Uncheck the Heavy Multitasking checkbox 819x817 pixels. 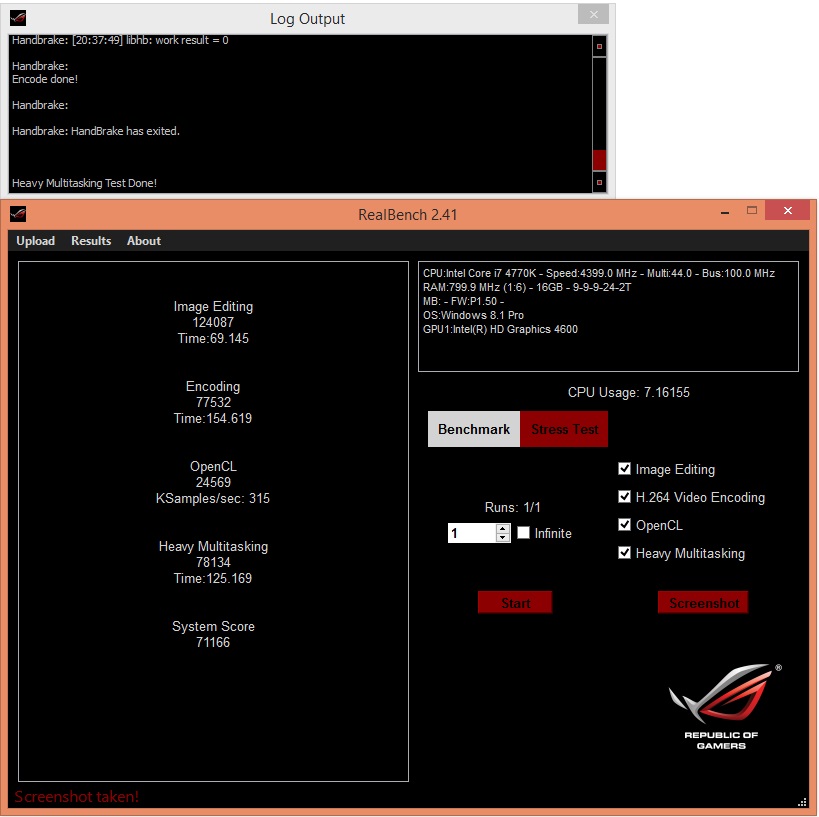624,553
